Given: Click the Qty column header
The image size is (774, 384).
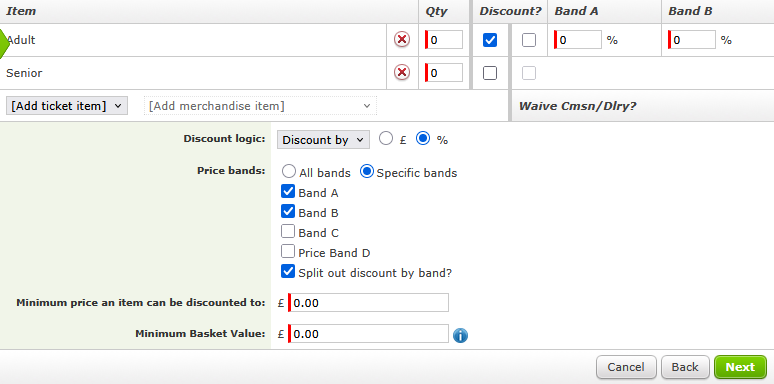Looking at the screenshot, I should pyautogui.click(x=436, y=11).
